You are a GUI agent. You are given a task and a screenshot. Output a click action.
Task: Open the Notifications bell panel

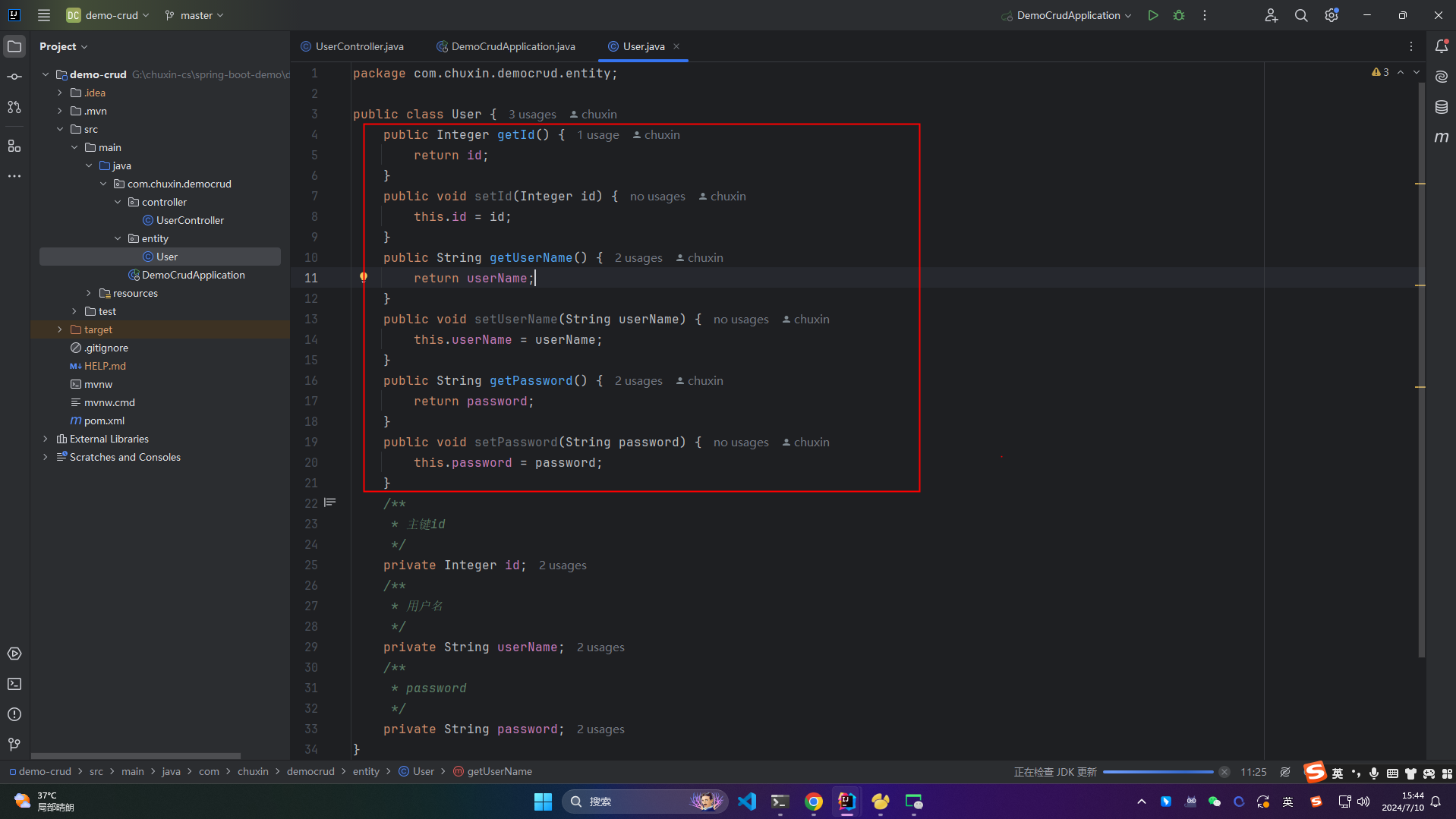(x=1442, y=46)
